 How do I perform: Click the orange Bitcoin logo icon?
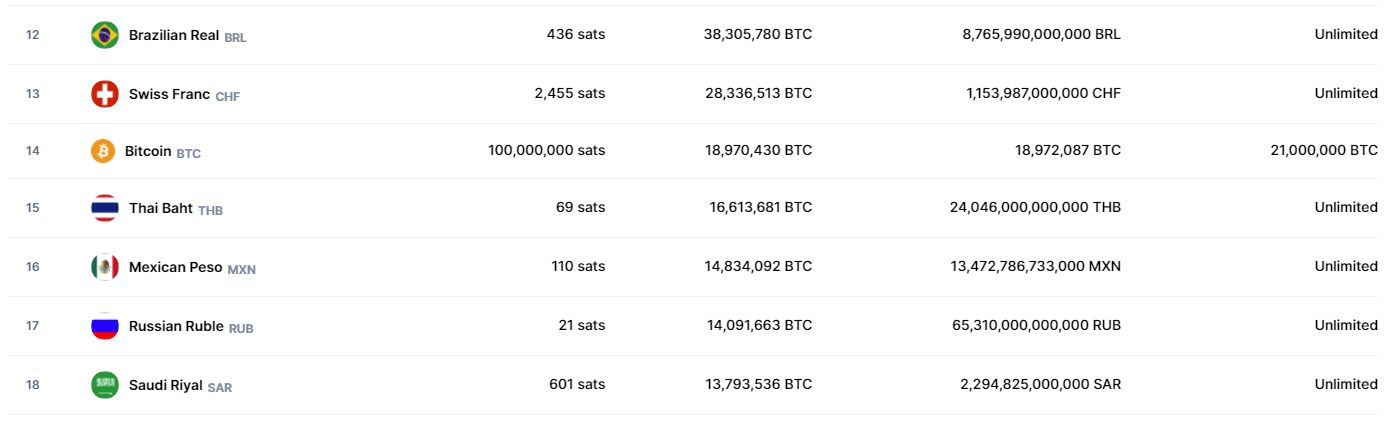click(x=103, y=151)
